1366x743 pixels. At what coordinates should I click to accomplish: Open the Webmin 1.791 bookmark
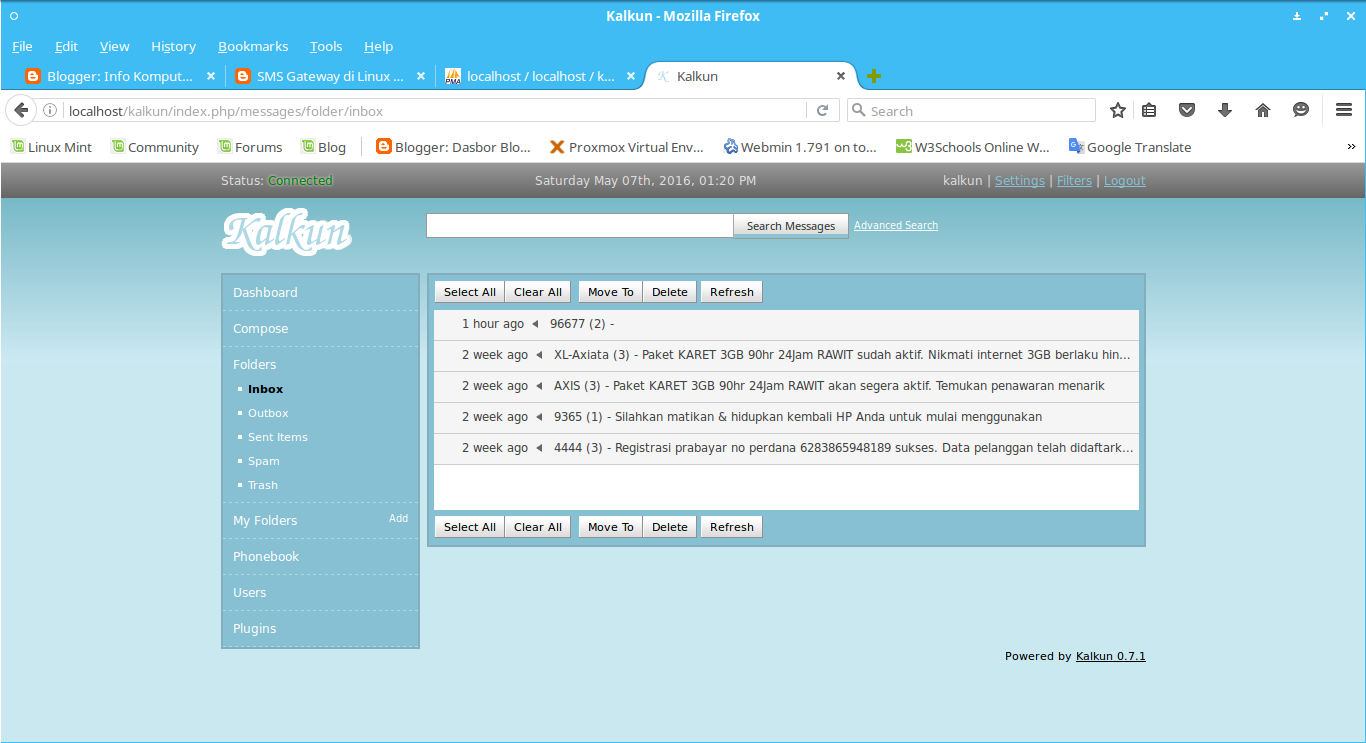[800, 147]
